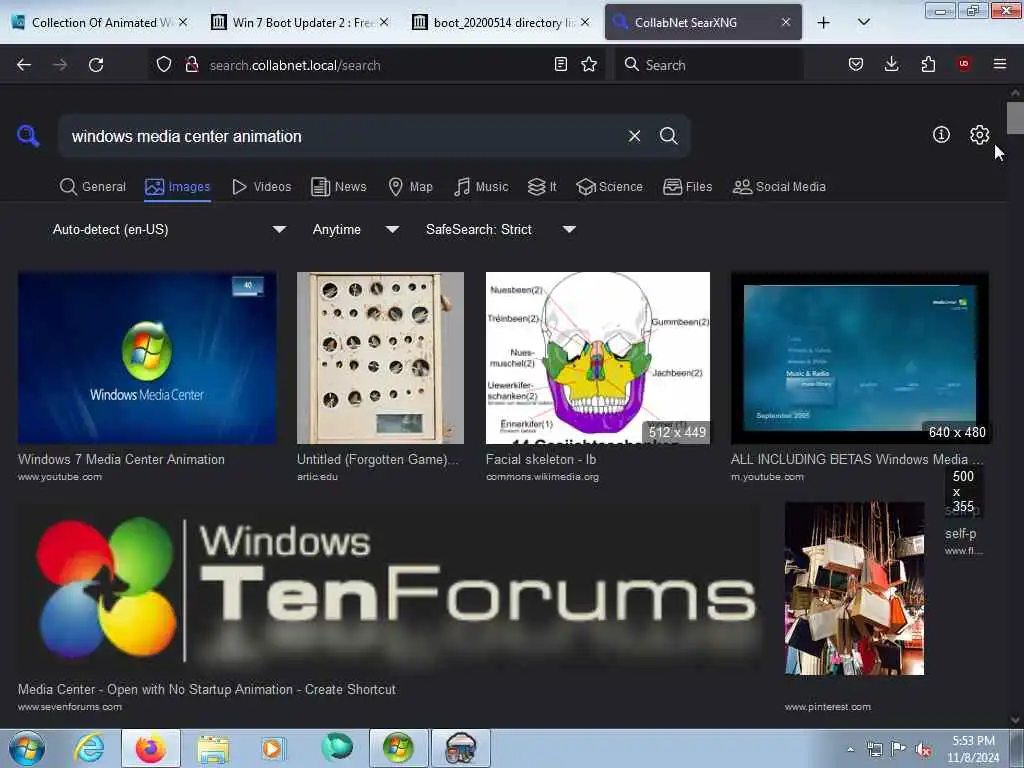This screenshot has height=768, width=1024.
Task: Select the Map search category
Action: tap(411, 187)
